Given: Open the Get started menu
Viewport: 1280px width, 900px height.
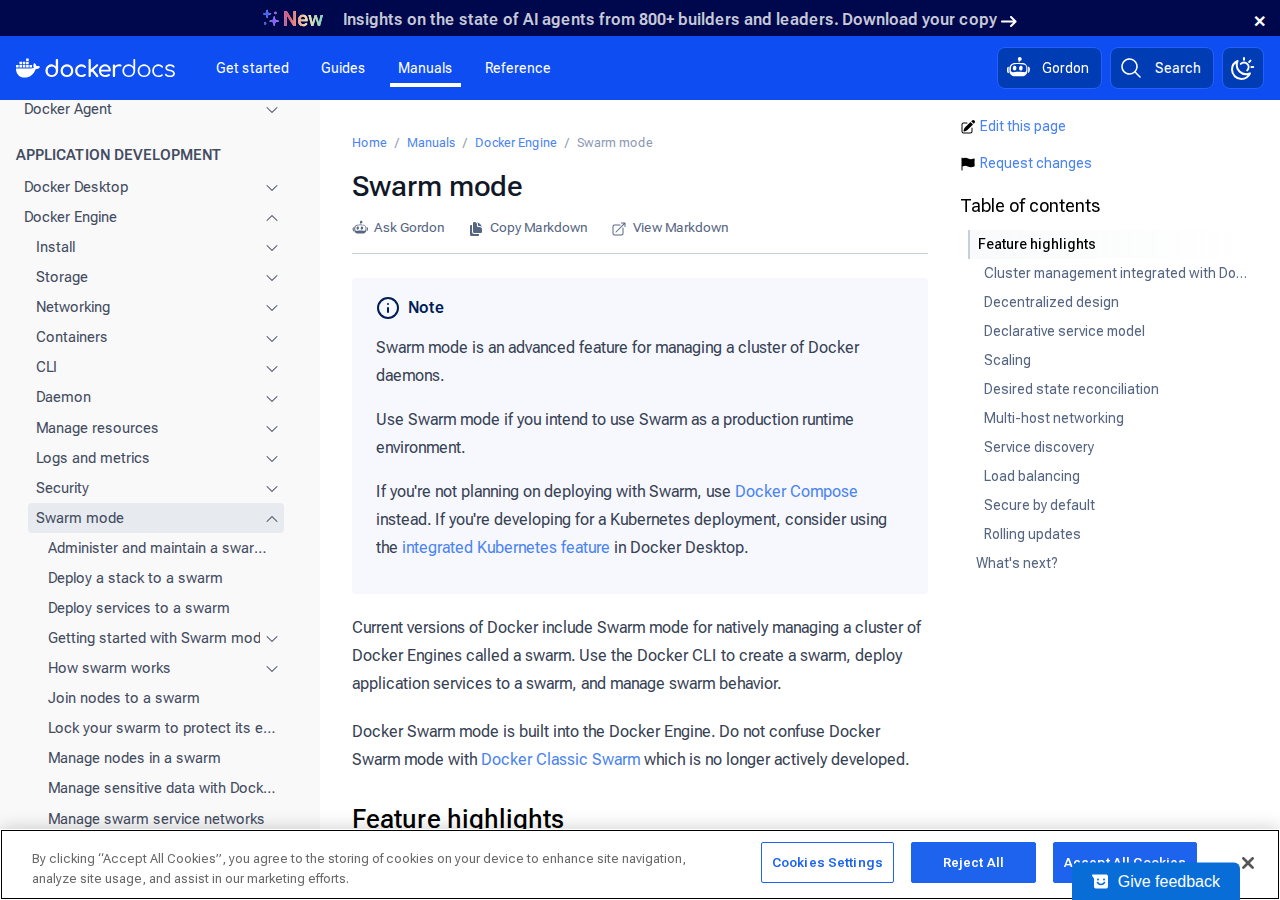Looking at the screenshot, I should (252, 68).
